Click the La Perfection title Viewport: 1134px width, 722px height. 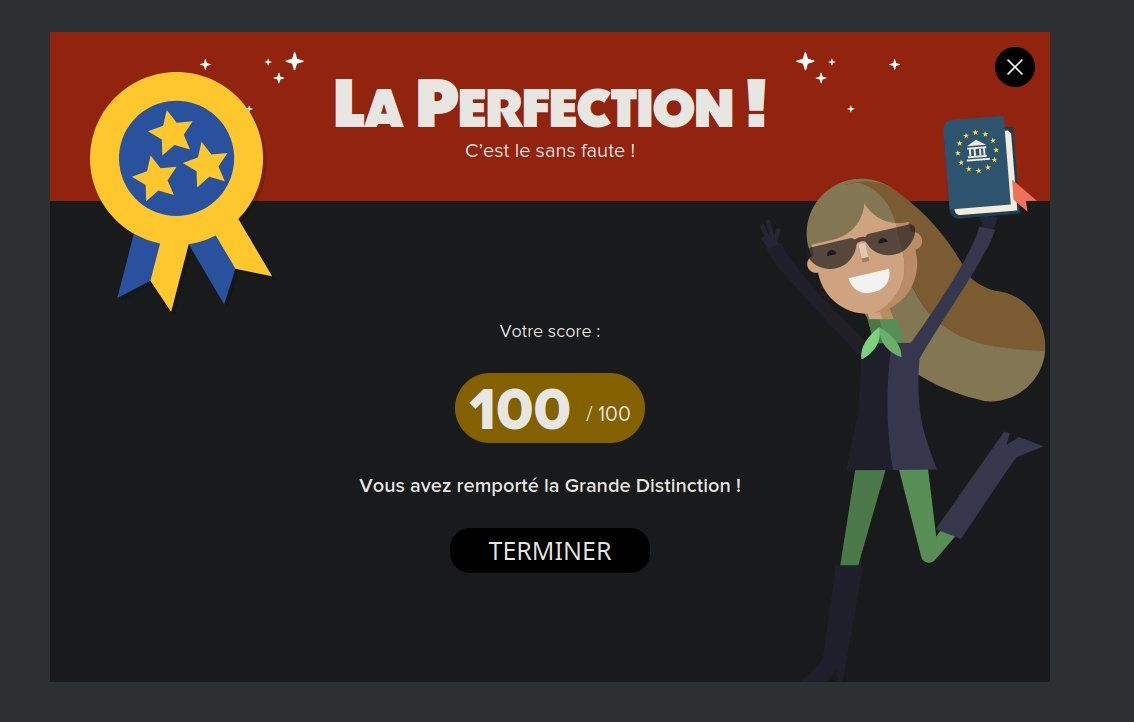coord(550,103)
